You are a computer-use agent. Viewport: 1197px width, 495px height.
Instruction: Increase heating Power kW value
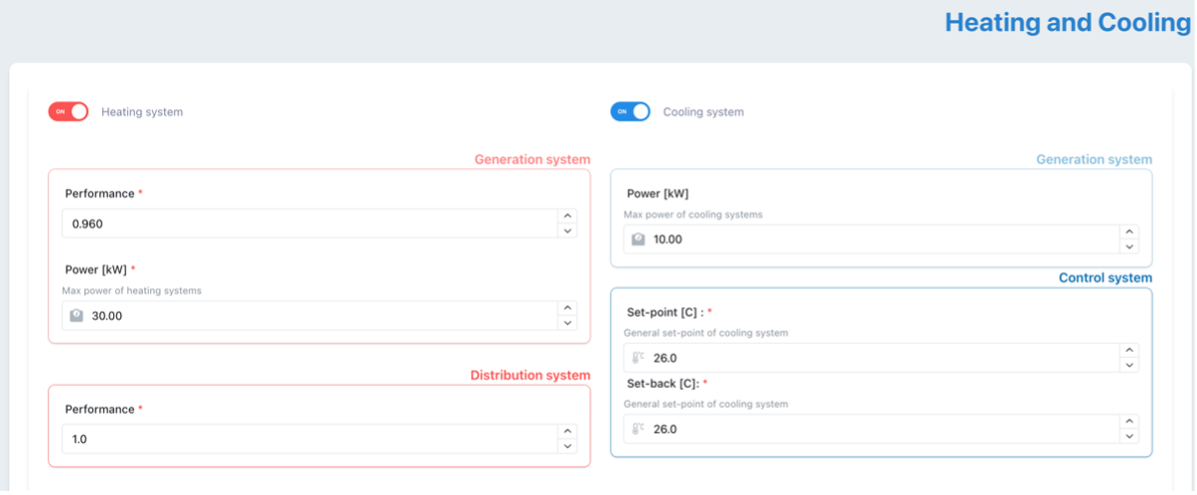point(567,308)
